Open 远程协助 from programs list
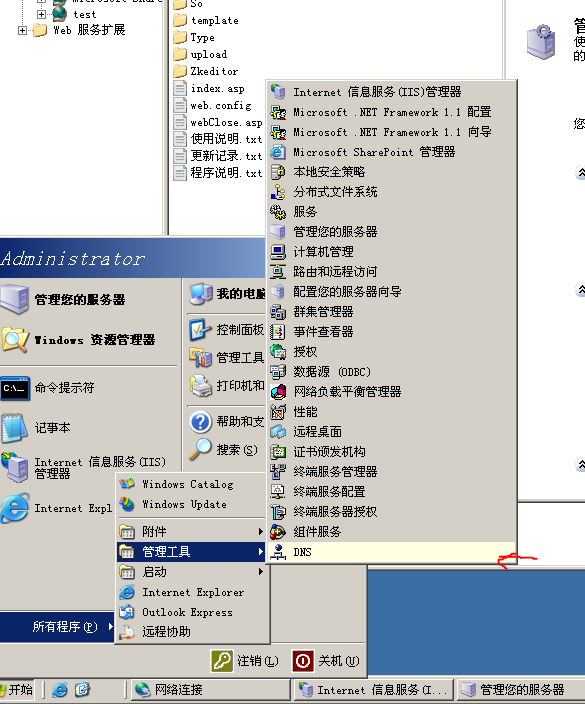The image size is (585, 704). (x=192, y=632)
